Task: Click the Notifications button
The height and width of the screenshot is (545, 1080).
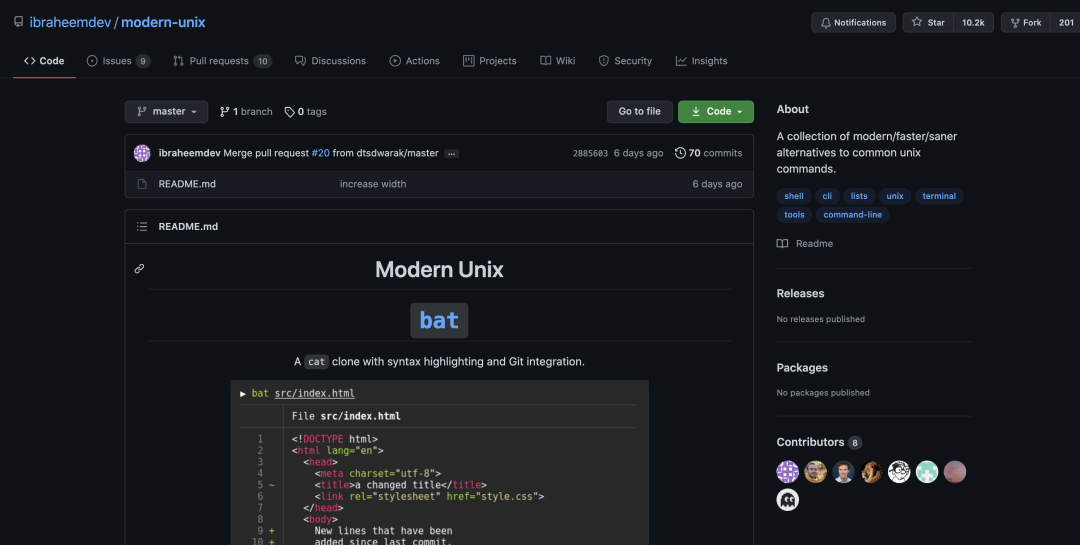Action: pyautogui.click(x=853, y=23)
